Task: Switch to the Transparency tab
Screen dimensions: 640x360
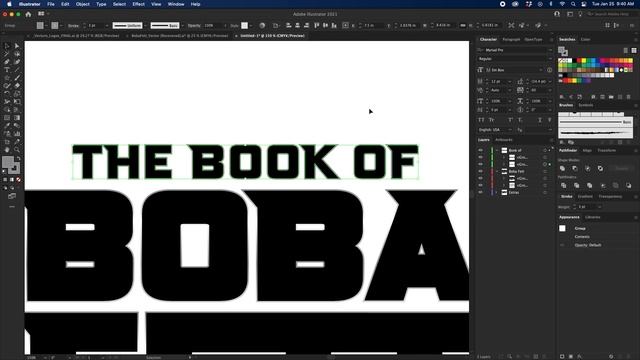Action: pyautogui.click(x=610, y=197)
